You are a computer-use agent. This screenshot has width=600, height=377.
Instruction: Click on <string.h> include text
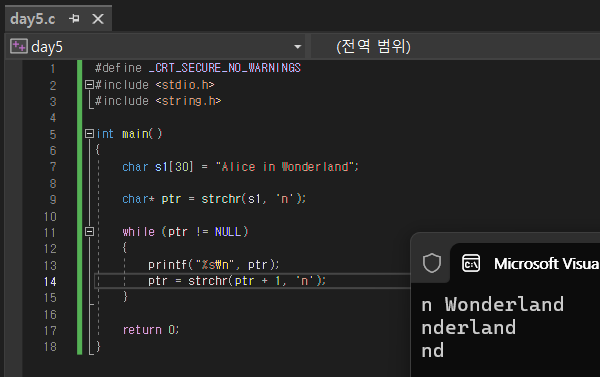pyautogui.click(x=188, y=101)
